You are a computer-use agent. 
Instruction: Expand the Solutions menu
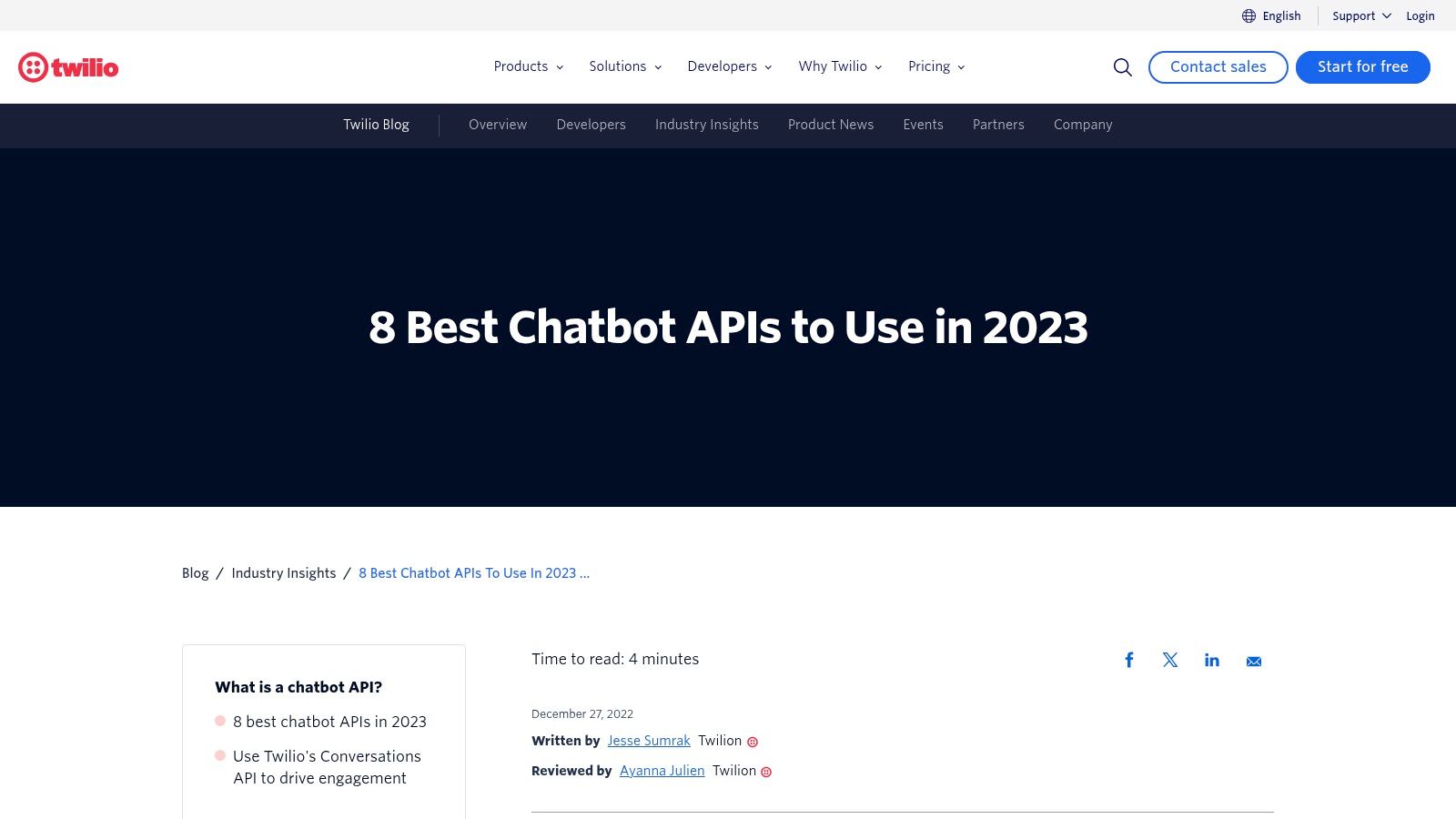coord(625,66)
